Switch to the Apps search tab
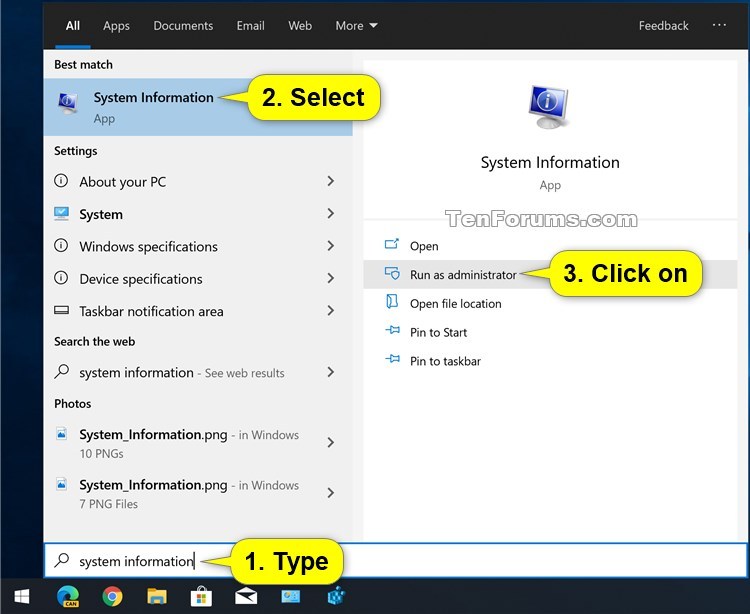750x614 pixels. coord(116,25)
